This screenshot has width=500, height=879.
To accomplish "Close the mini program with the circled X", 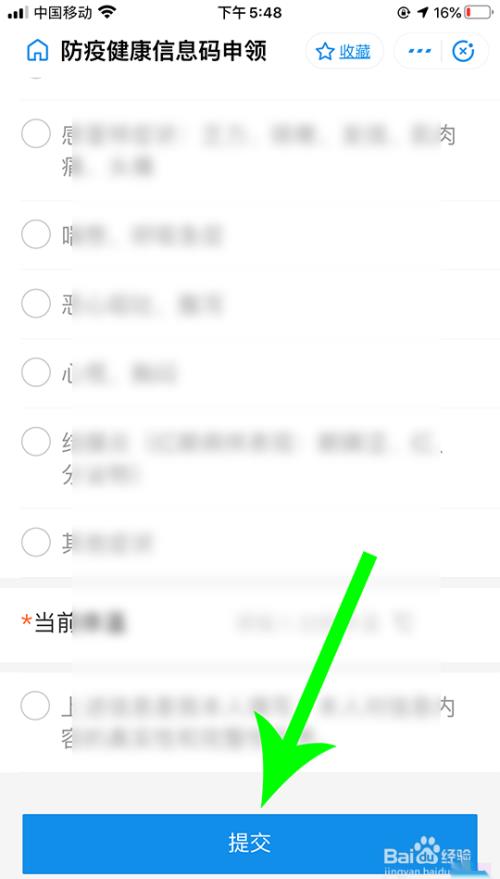I will [x=463, y=52].
